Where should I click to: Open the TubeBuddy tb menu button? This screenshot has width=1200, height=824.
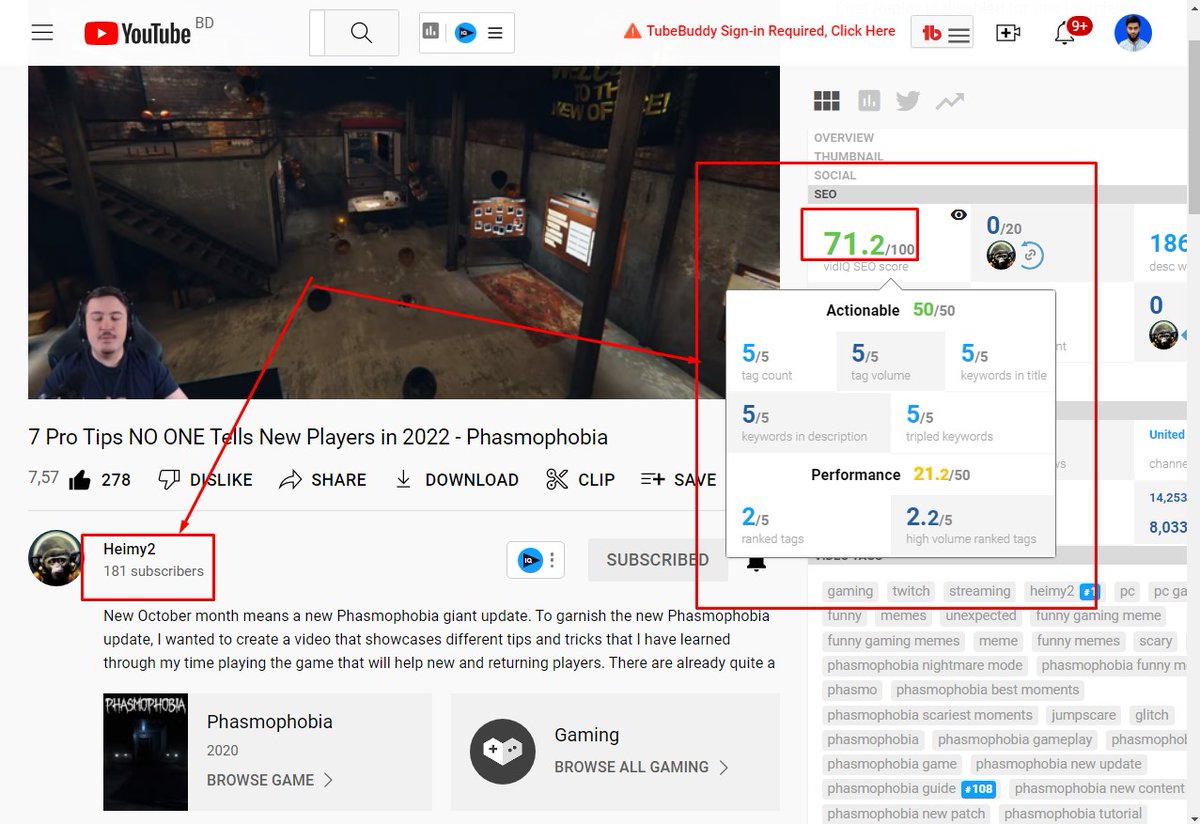[942, 33]
